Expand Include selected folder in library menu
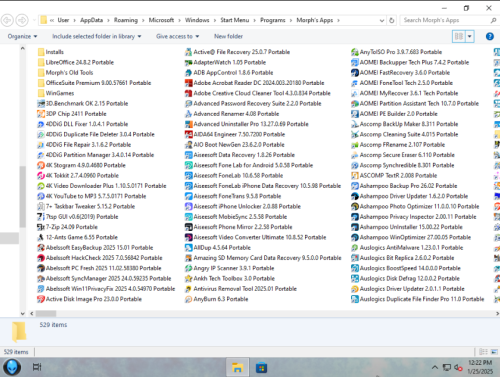 point(97,36)
